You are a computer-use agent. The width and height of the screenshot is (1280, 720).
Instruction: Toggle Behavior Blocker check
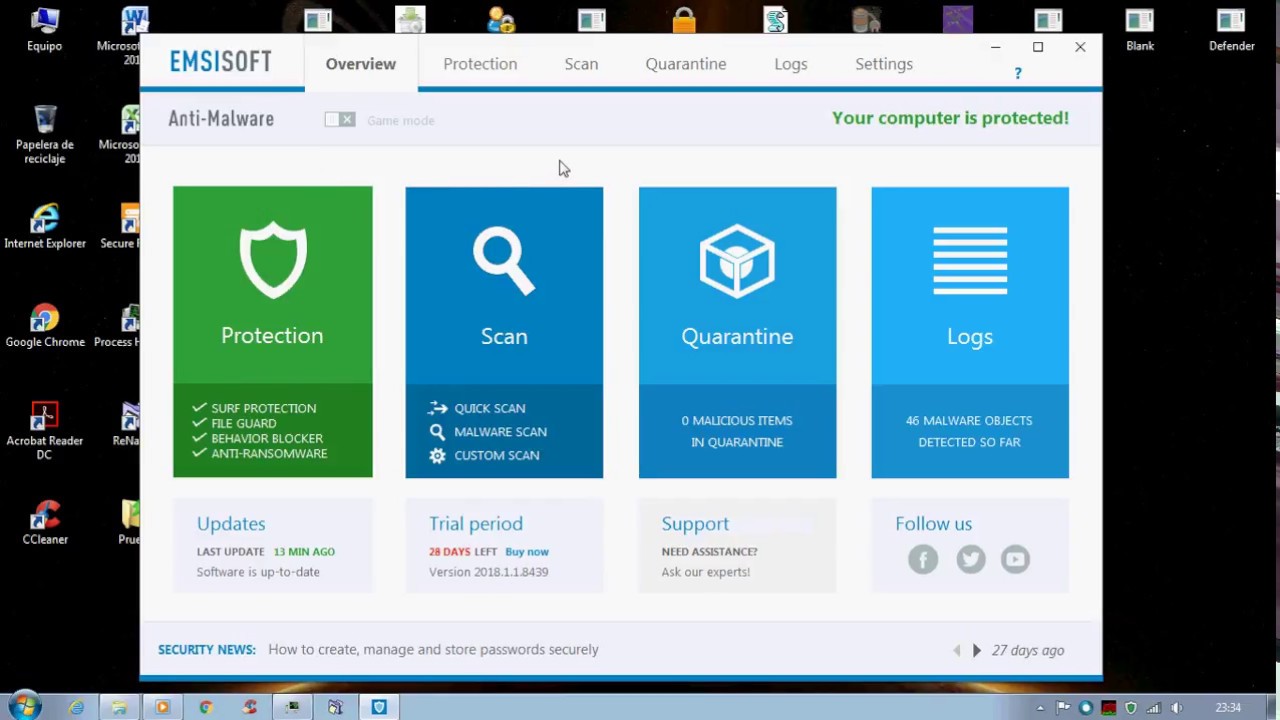click(x=257, y=438)
